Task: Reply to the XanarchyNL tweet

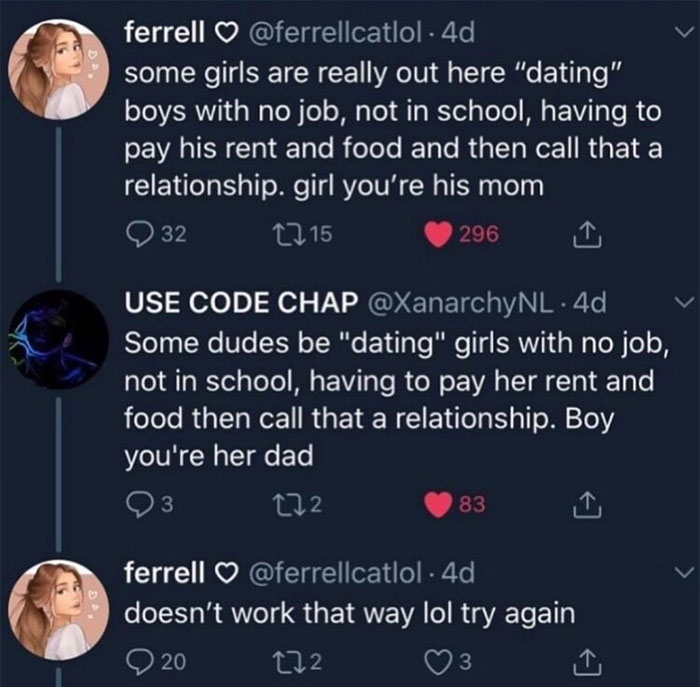Action: pyautogui.click(x=139, y=504)
